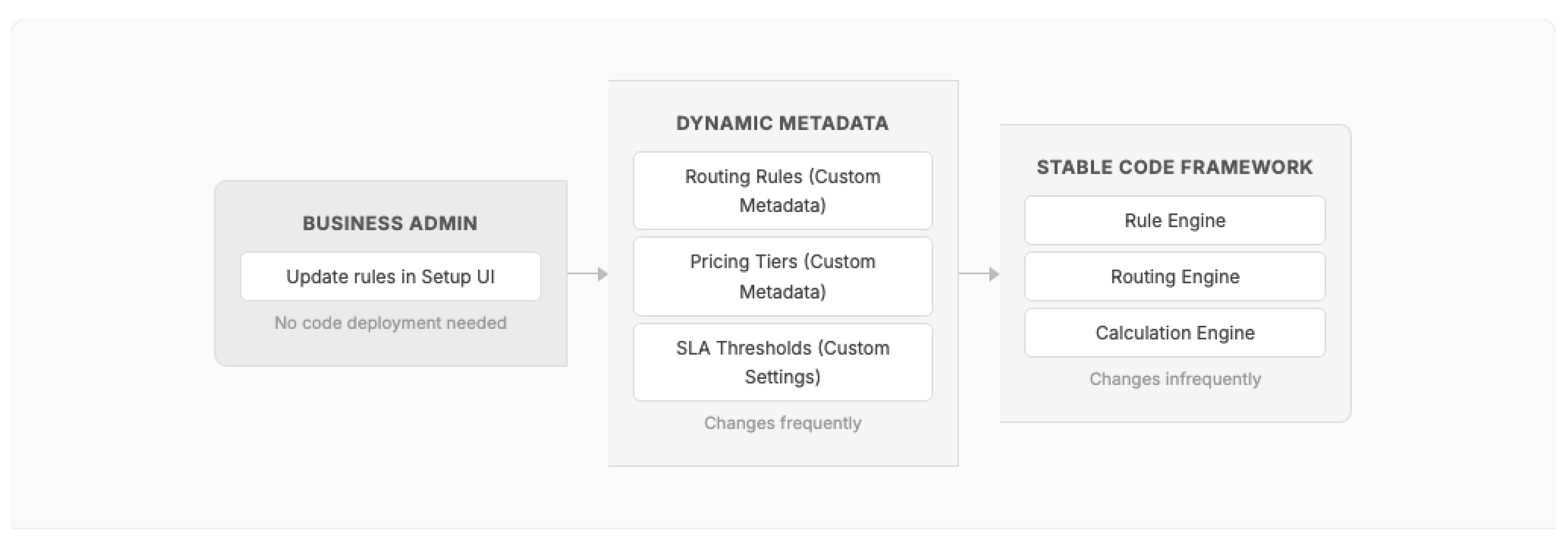This screenshot has width=1568, height=543.
Task: Select the Update rules in Setup UI box
Action: (390, 276)
